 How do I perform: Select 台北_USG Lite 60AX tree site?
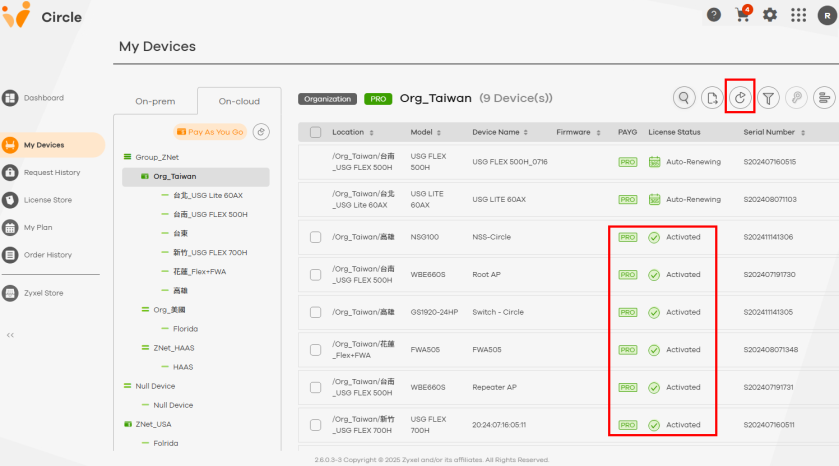click(x=208, y=195)
